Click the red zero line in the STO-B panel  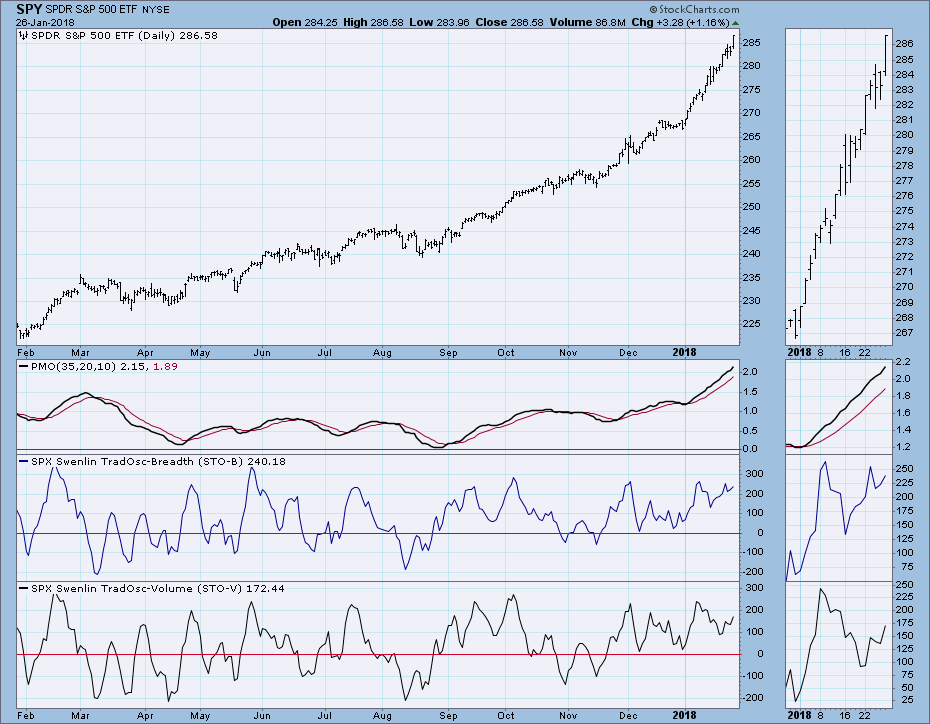378,533
